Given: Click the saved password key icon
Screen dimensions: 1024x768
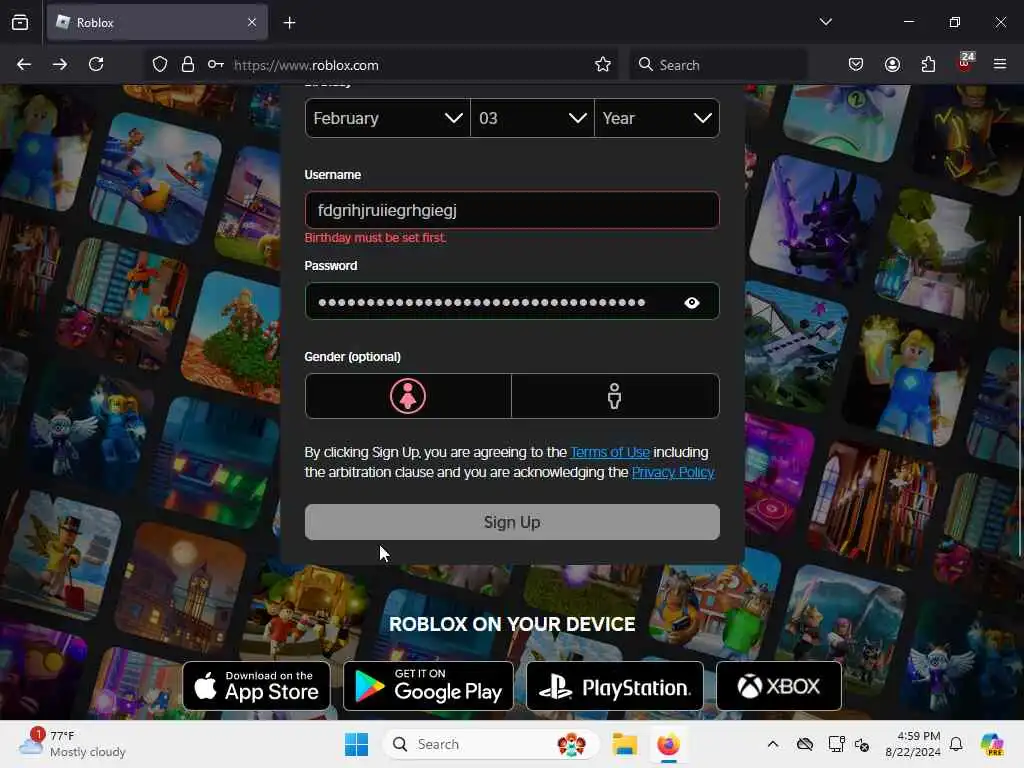Looking at the screenshot, I should pyautogui.click(x=216, y=64).
